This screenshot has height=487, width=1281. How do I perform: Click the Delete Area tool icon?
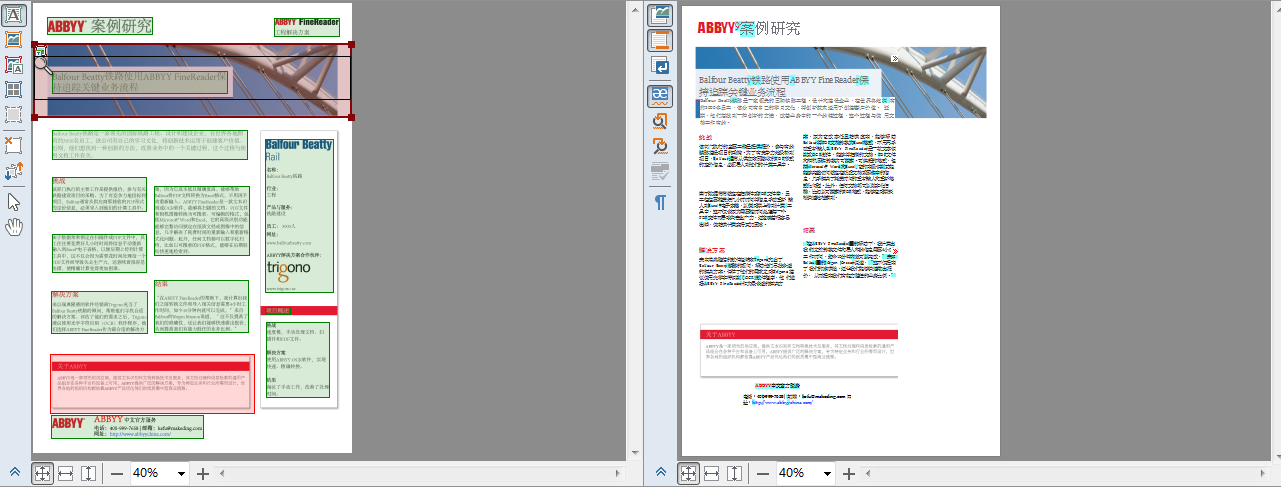coord(14,145)
